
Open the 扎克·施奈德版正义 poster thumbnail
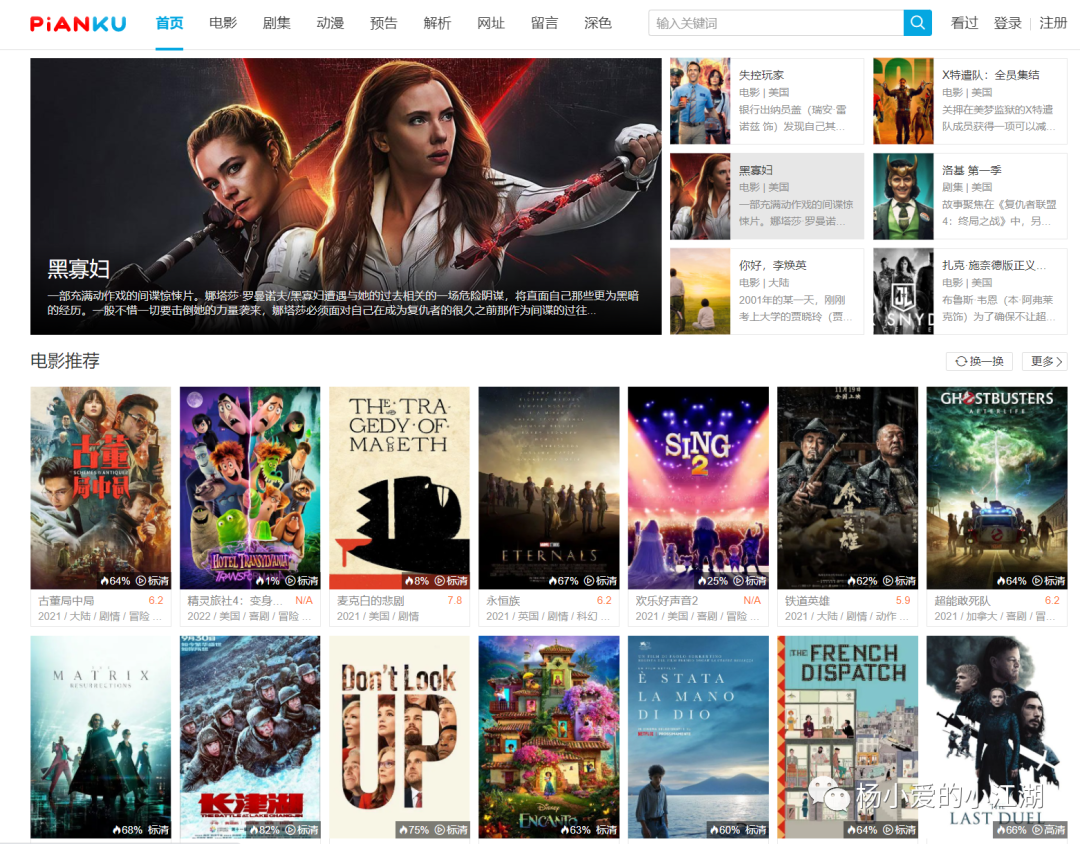(x=903, y=291)
